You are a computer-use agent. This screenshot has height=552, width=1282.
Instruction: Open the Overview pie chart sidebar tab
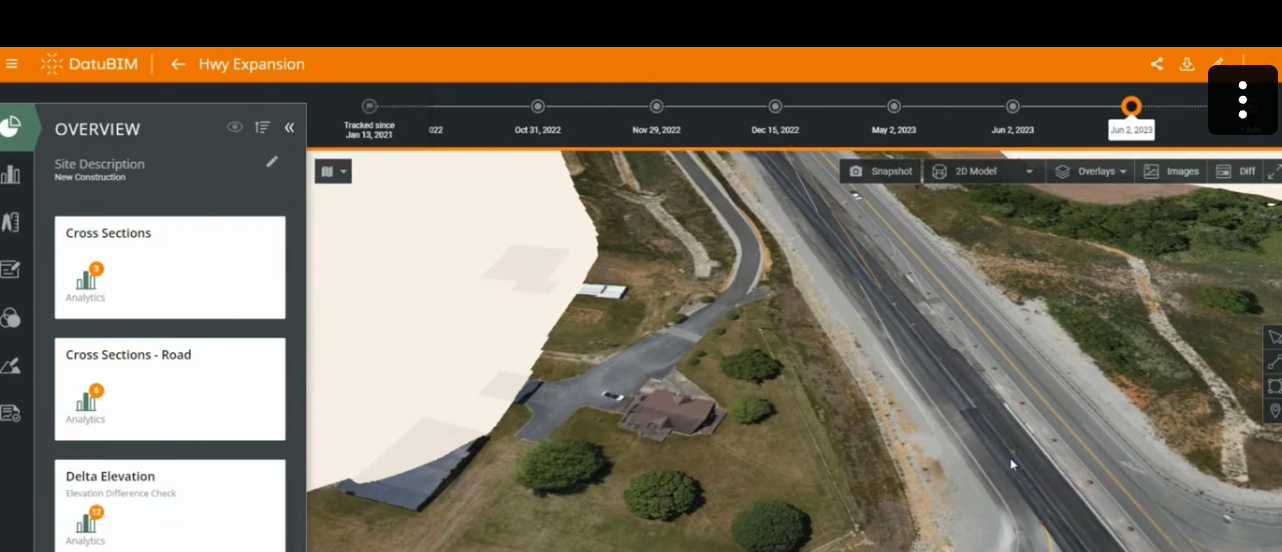click(x=11, y=127)
